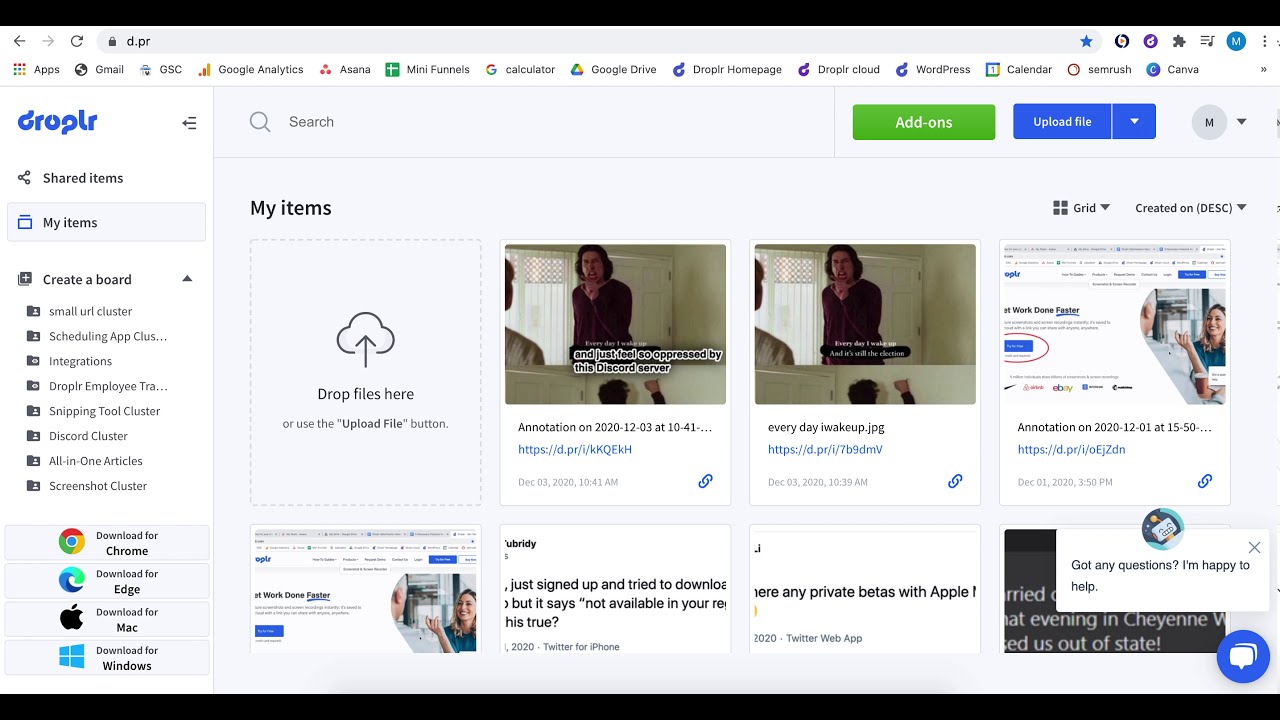The image size is (1280, 720).
Task: Click Download for Chrome button
Action: pyautogui.click(x=107, y=543)
